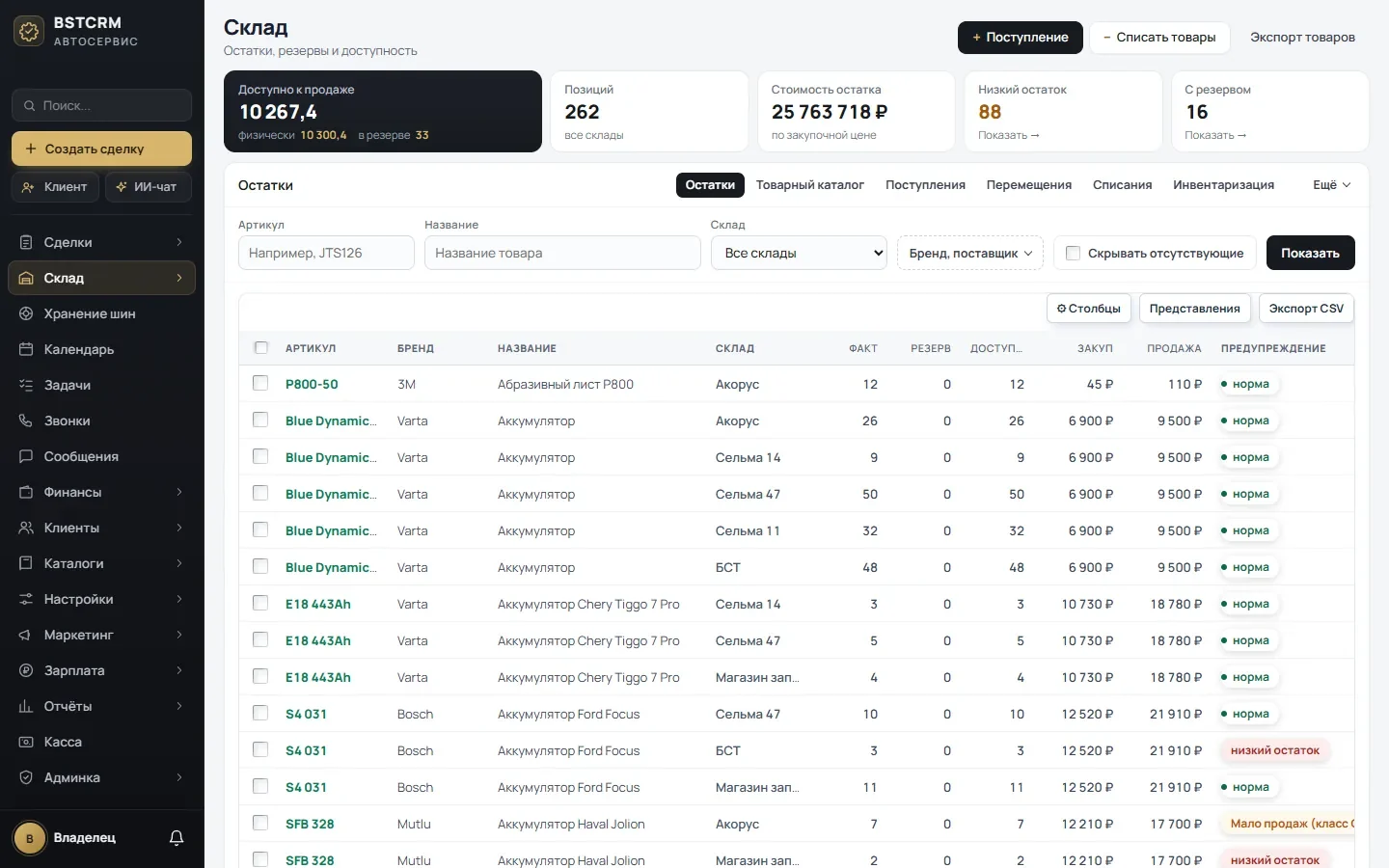Click the Клиенты people icon

click(26, 528)
